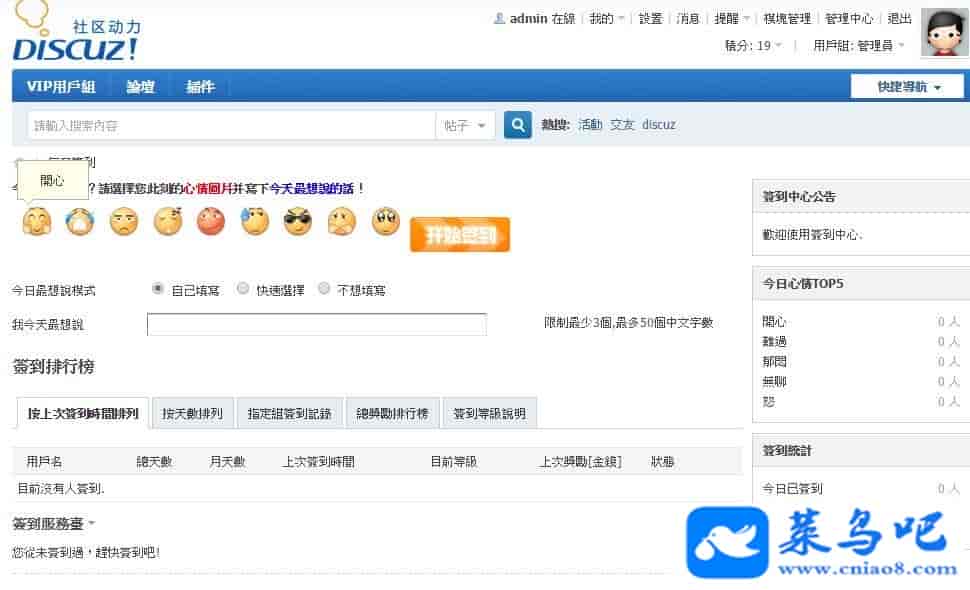Open the VIP用戶組 navigation item
This screenshot has width=970, height=590.
point(61,87)
